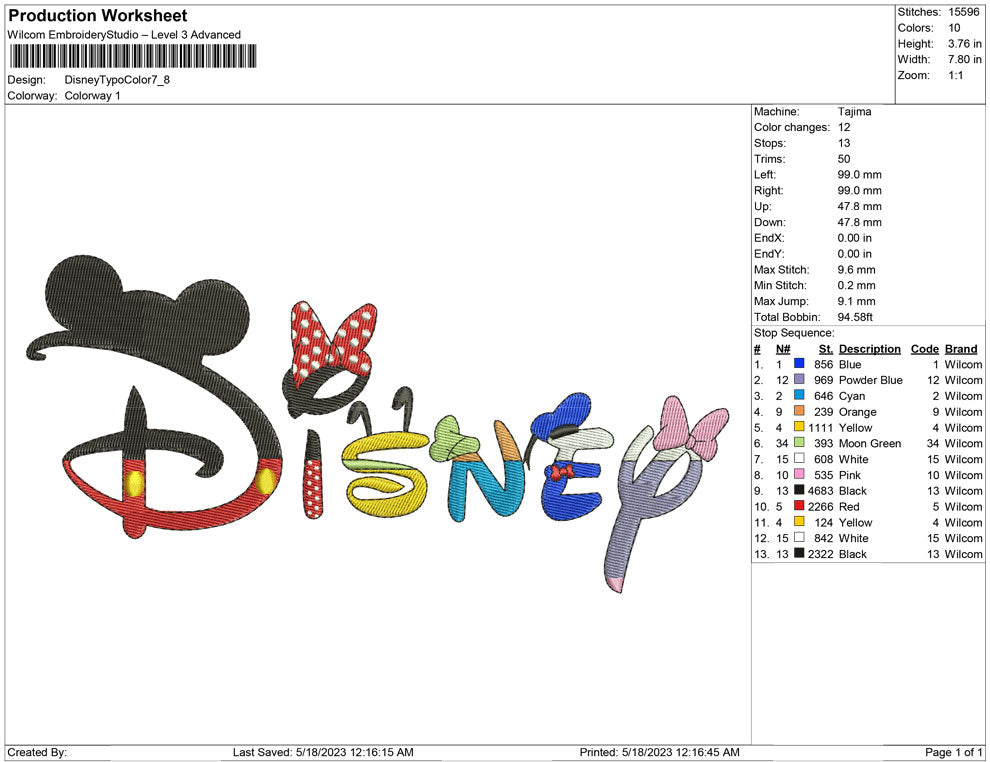Select the Powder Blue swatch in stop 2

(x=799, y=379)
